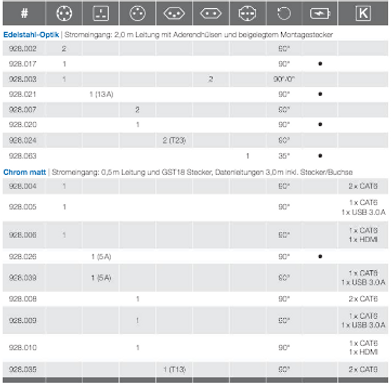Image resolution: width=392 pixels, height=383 pixels.
Task: Select article number 928.008
Action: coord(23,299)
